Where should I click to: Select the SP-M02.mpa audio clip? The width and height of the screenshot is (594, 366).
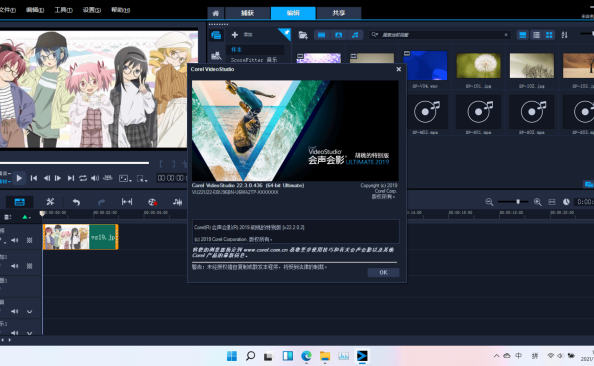(x=425, y=112)
